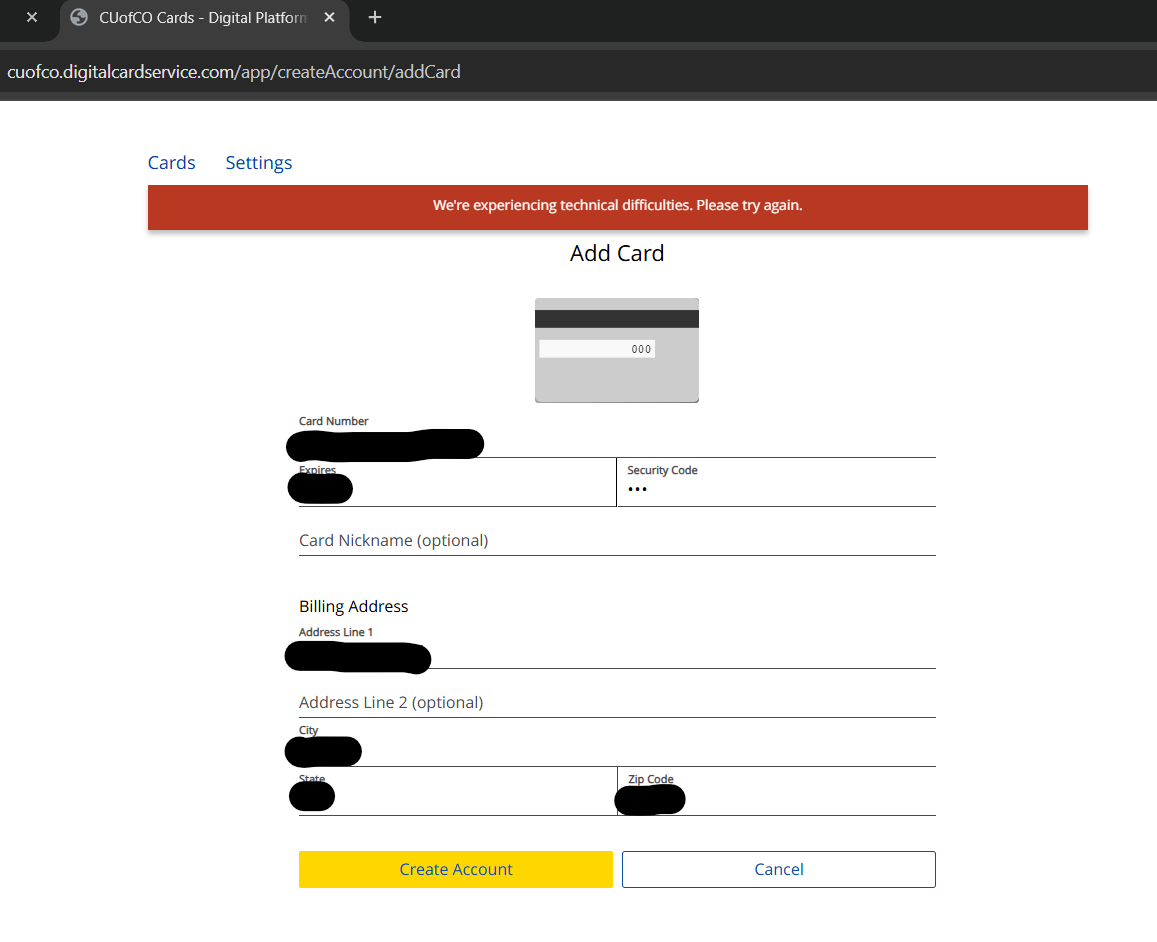Image resolution: width=1157 pixels, height=942 pixels.
Task: Click the Address Line 2 optional field
Action: 617,703
